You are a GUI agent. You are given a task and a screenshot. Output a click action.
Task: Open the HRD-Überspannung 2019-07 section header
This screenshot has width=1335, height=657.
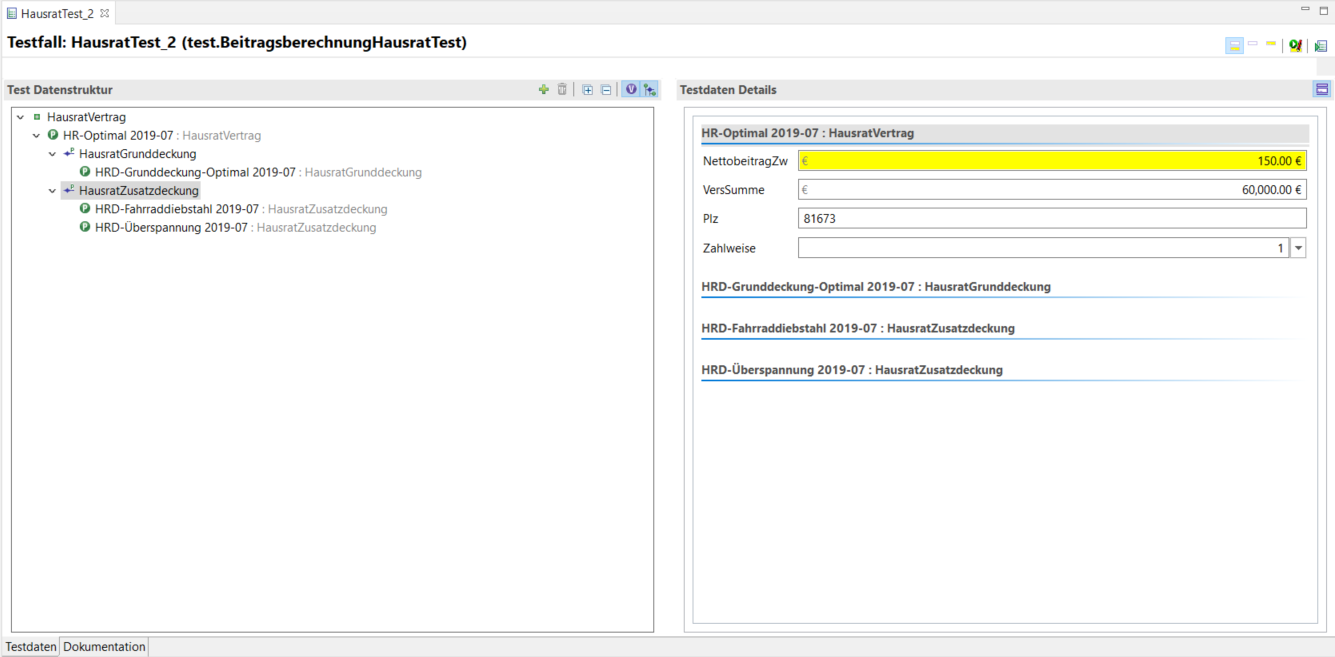tap(852, 370)
